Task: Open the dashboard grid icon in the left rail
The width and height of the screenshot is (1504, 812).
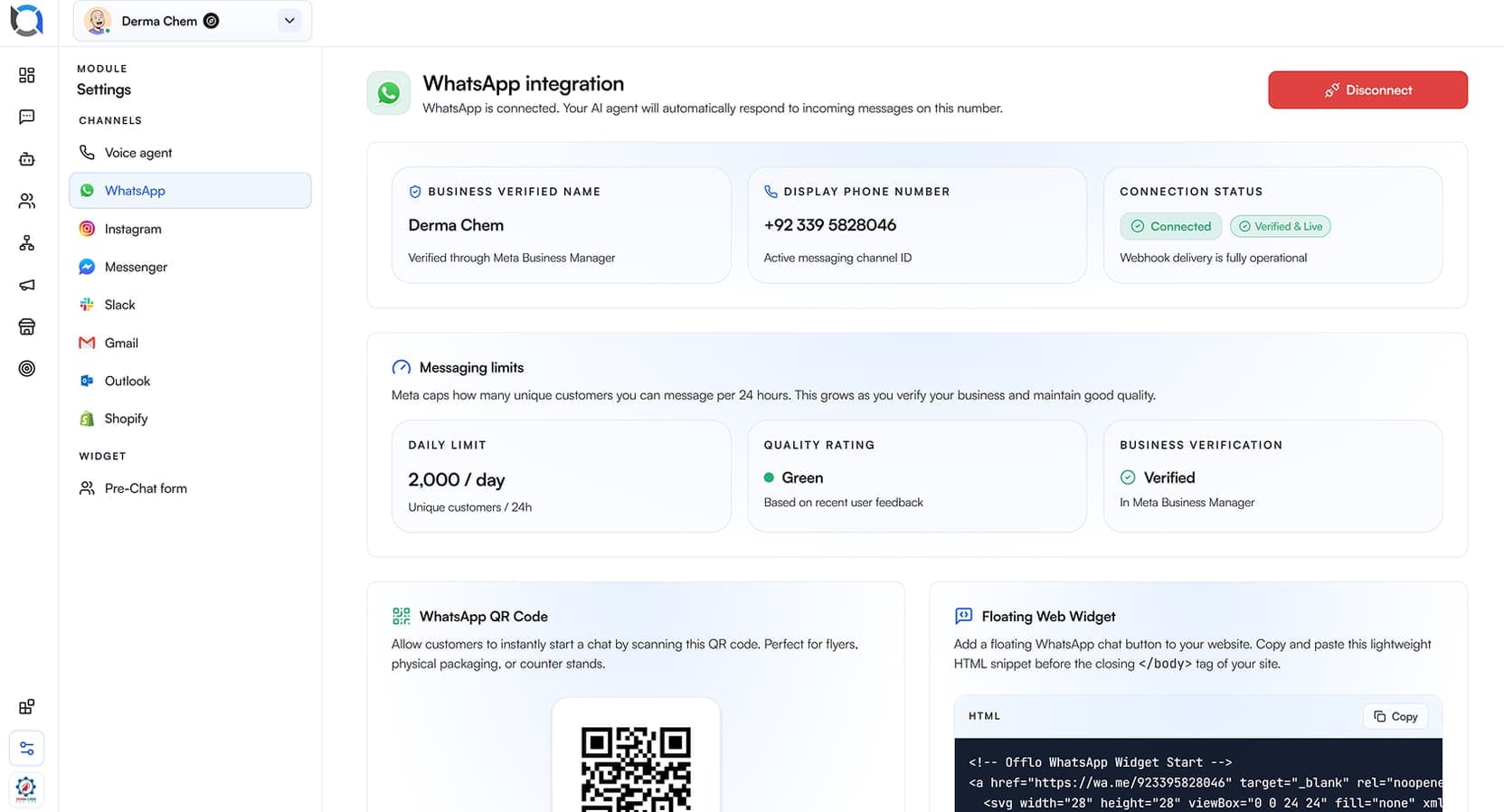Action: click(27, 75)
